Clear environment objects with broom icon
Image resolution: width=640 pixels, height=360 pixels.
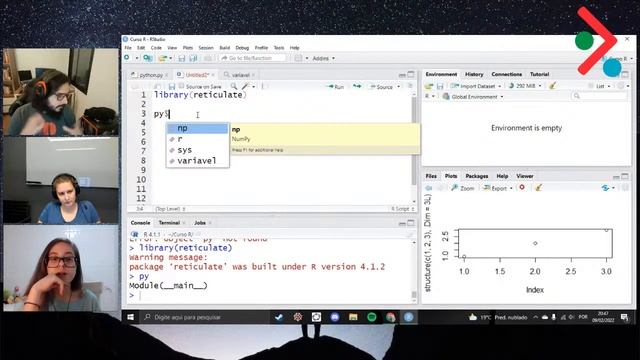click(553, 85)
